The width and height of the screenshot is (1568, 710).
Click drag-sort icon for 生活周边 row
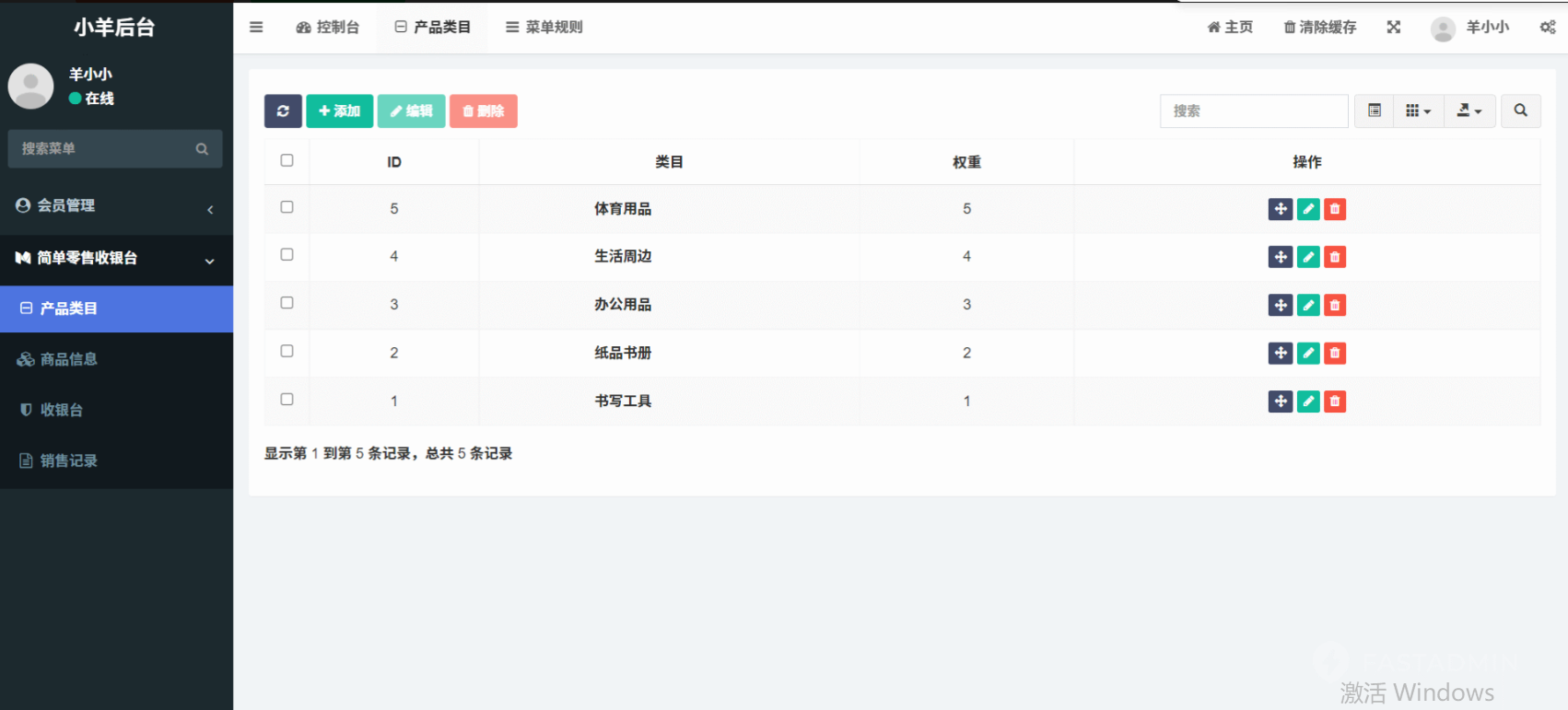(1281, 257)
